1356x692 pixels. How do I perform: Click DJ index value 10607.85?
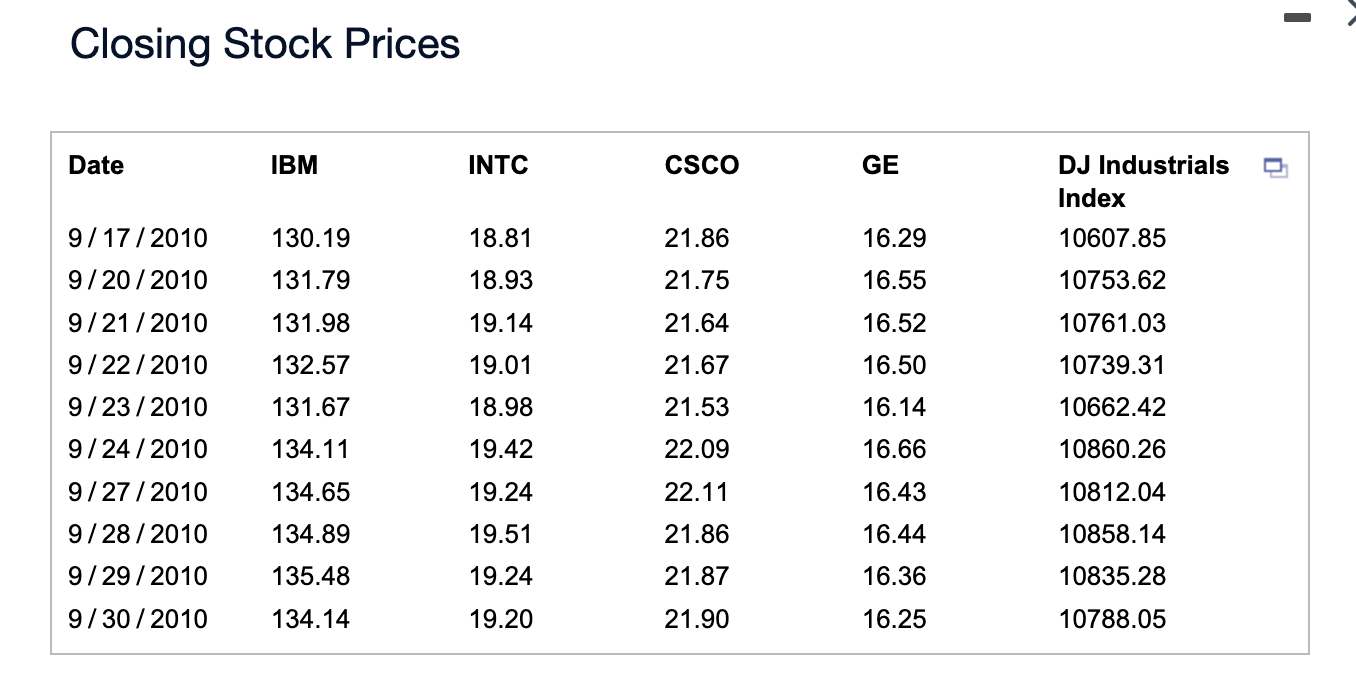tap(1112, 238)
